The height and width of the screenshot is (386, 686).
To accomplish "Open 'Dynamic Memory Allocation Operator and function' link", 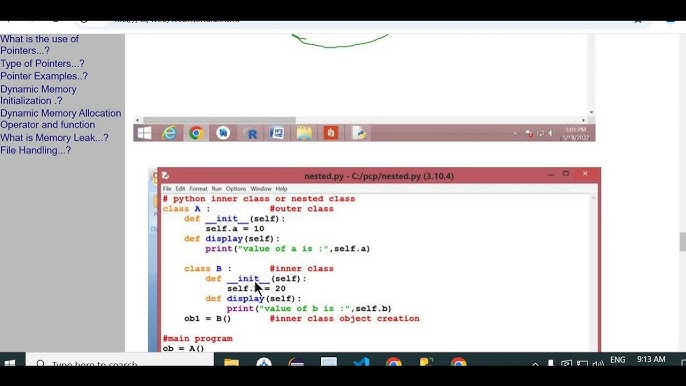I will coord(60,119).
